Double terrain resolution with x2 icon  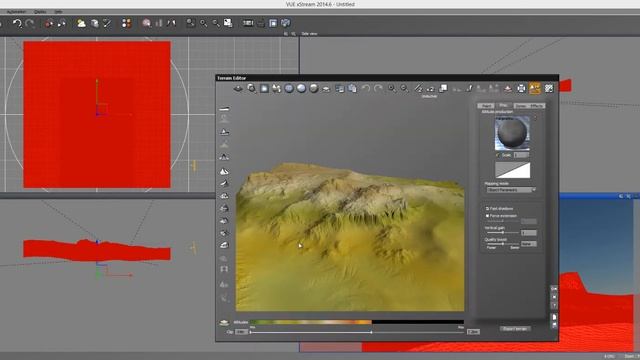pos(430,88)
